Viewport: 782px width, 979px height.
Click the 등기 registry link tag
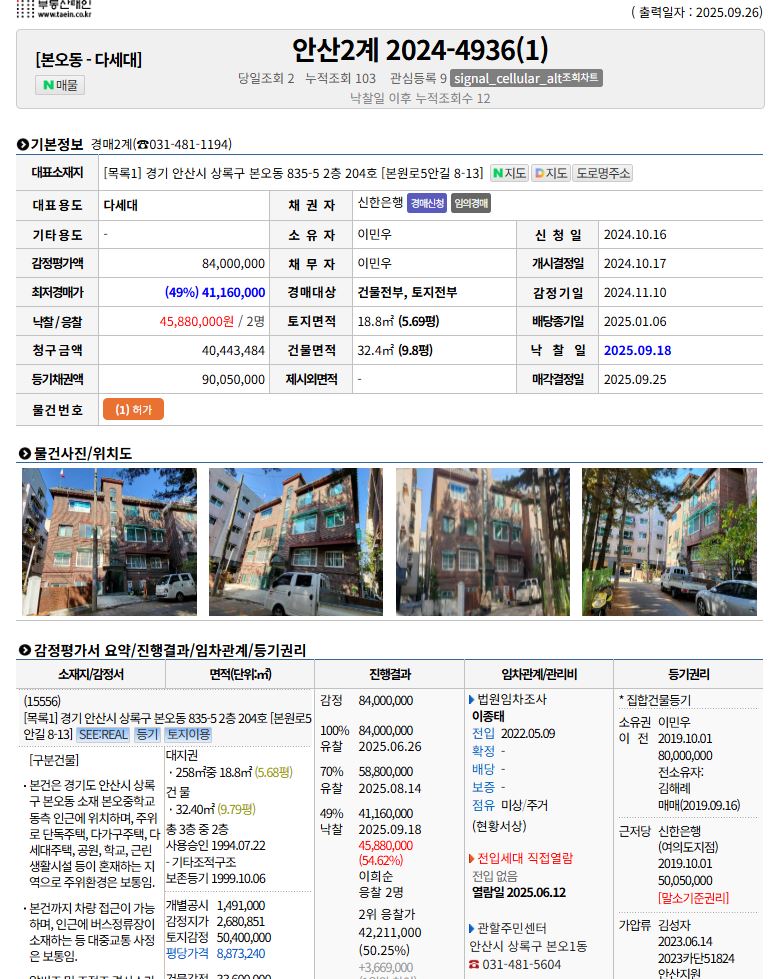tap(147, 734)
